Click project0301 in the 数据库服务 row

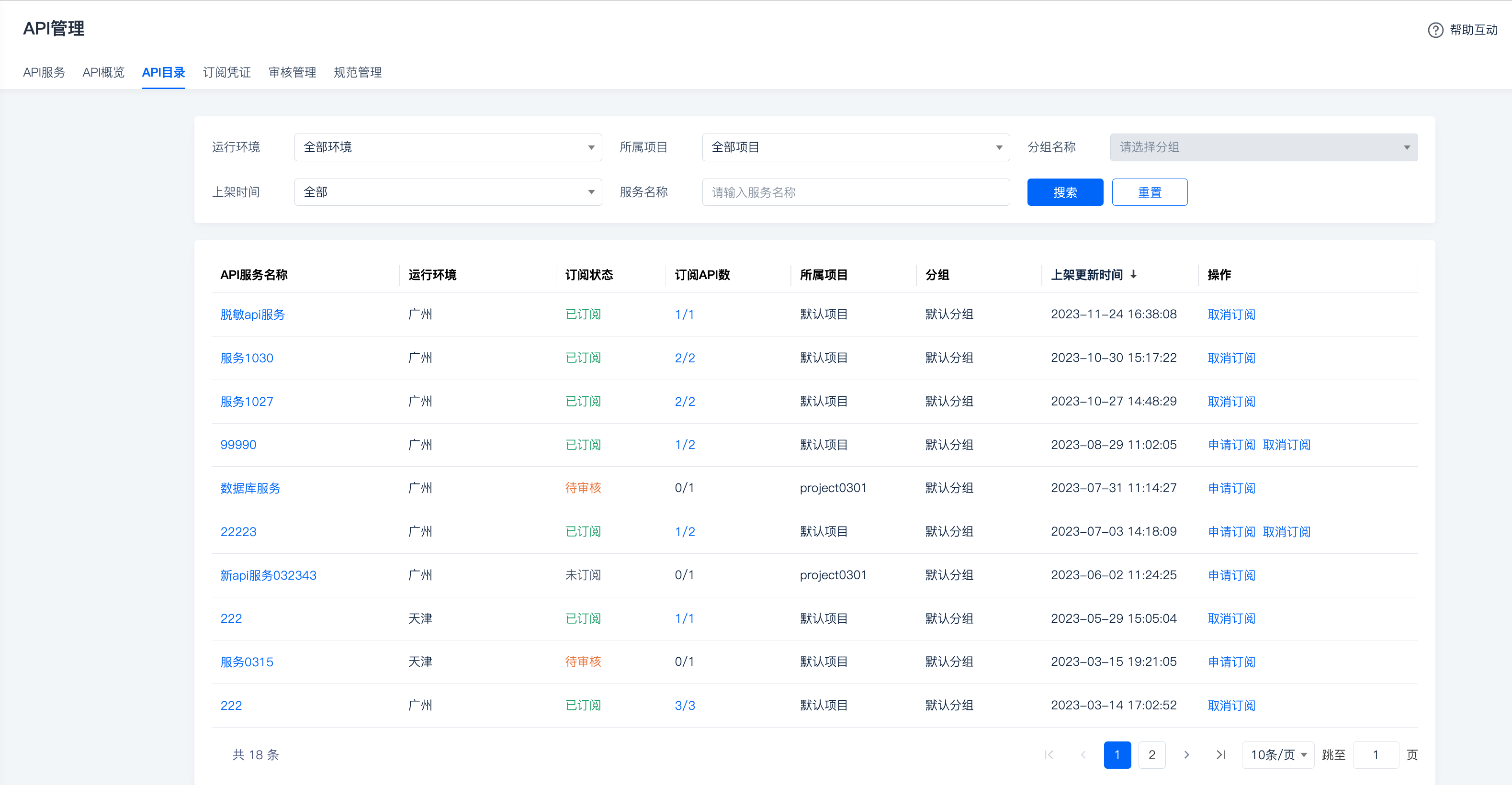pyautogui.click(x=833, y=488)
